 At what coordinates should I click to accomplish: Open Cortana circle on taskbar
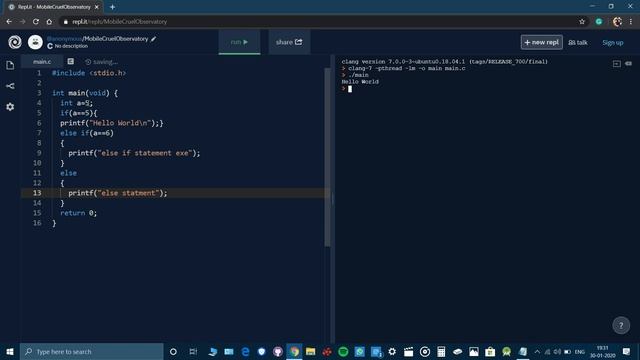tap(173, 351)
